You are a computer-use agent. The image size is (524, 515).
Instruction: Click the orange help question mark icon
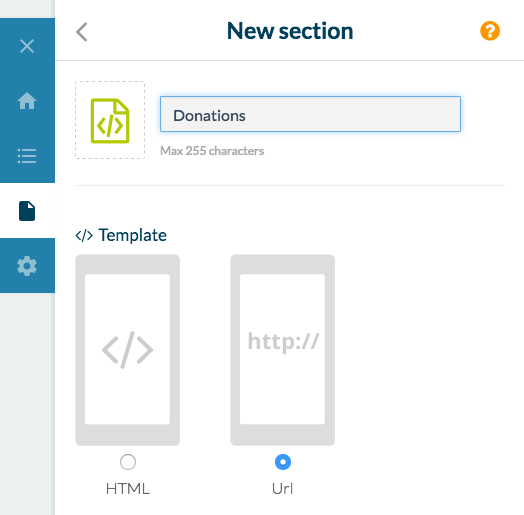tap(490, 31)
